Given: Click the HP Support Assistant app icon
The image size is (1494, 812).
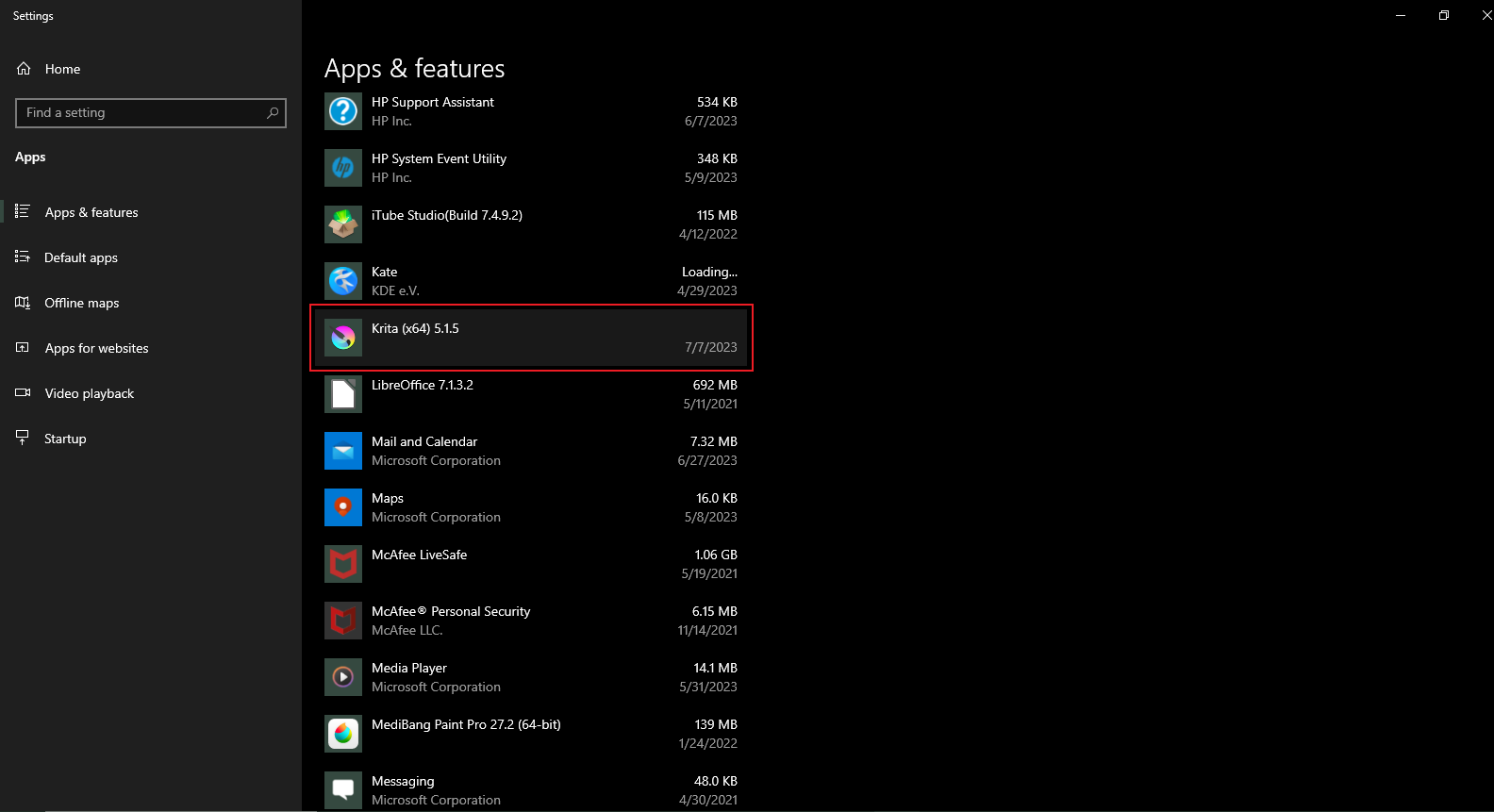Looking at the screenshot, I should click(343, 111).
